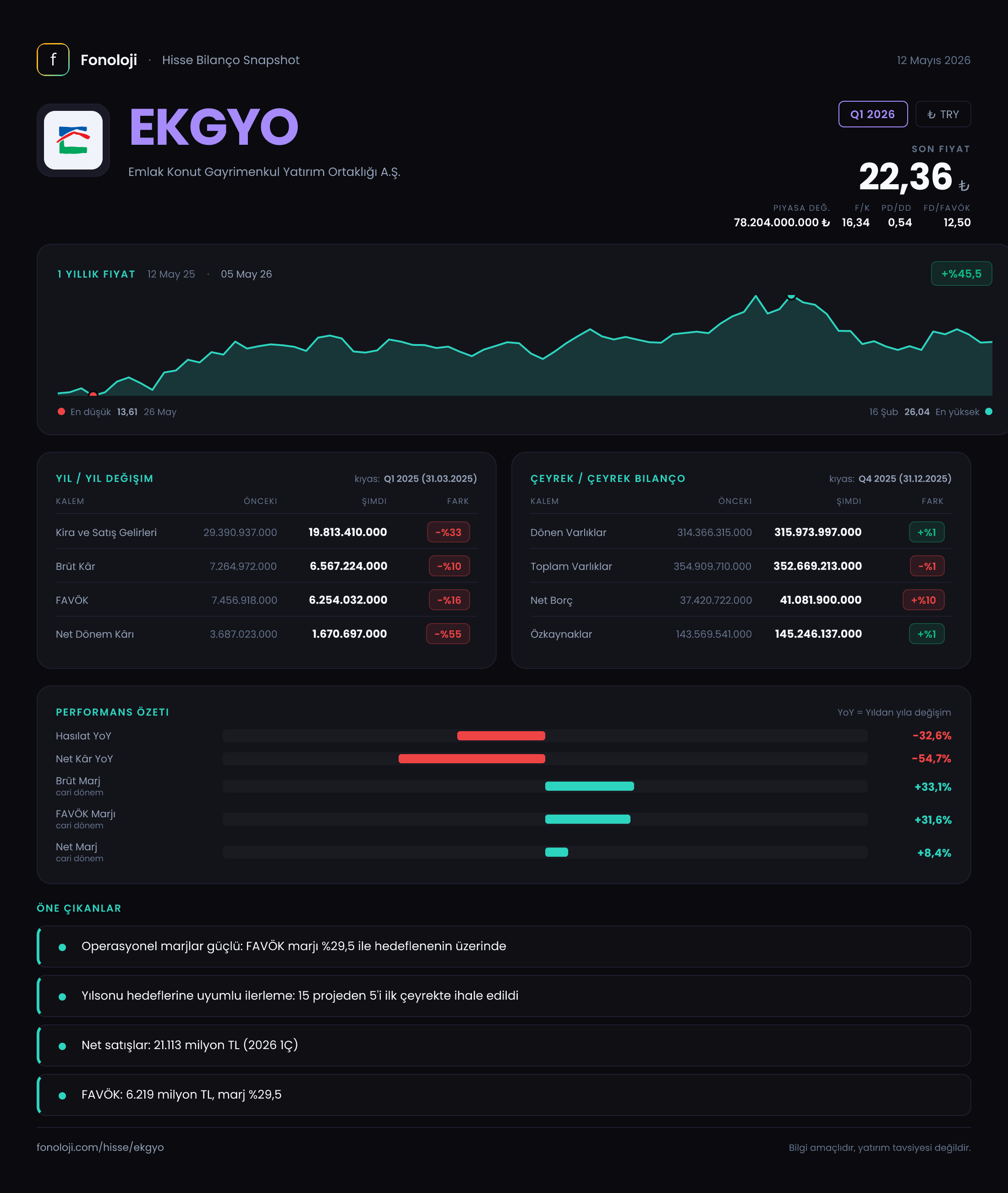Click the EKGYO company logo thumbnail

click(73, 140)
